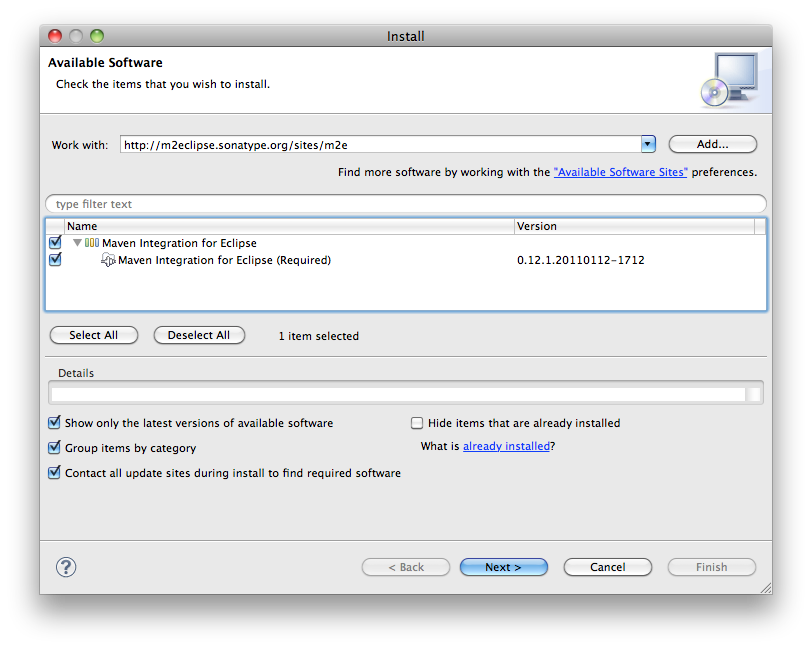
Task: Open the Available Software Sites link
Action: click(x=620, y=172)
